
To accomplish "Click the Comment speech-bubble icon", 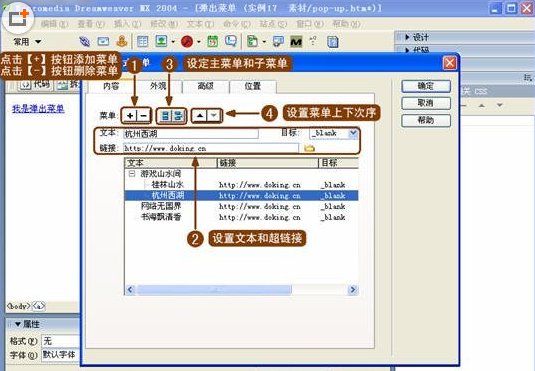I will tap(231, 41).
